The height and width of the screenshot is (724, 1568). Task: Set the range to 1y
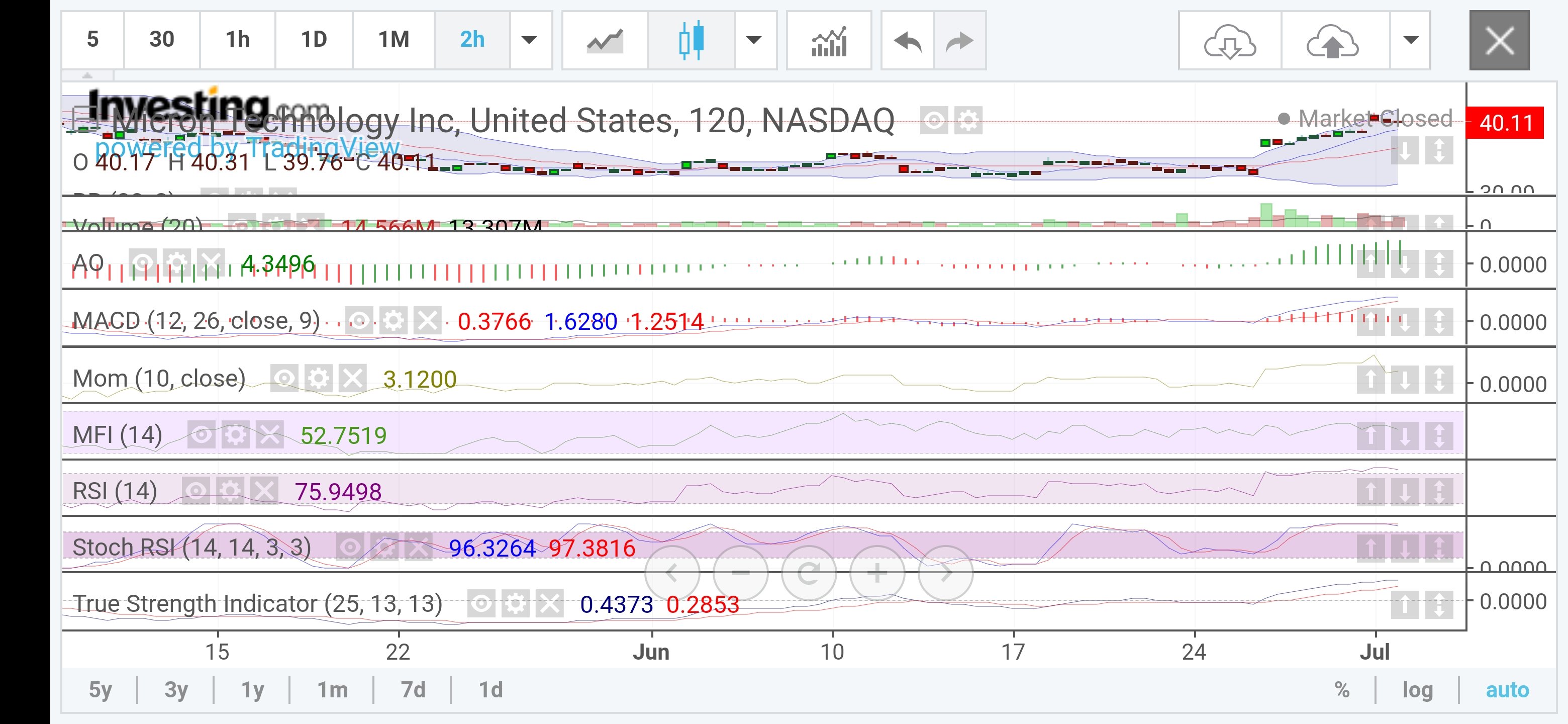pyautogui.click(x=253, y=690)
